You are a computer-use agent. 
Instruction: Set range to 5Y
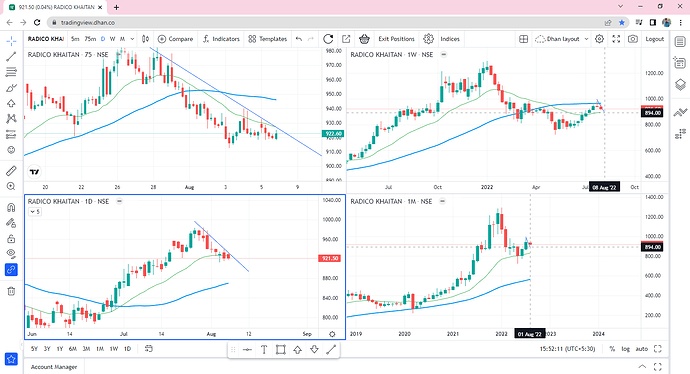[x=34, y=349]
